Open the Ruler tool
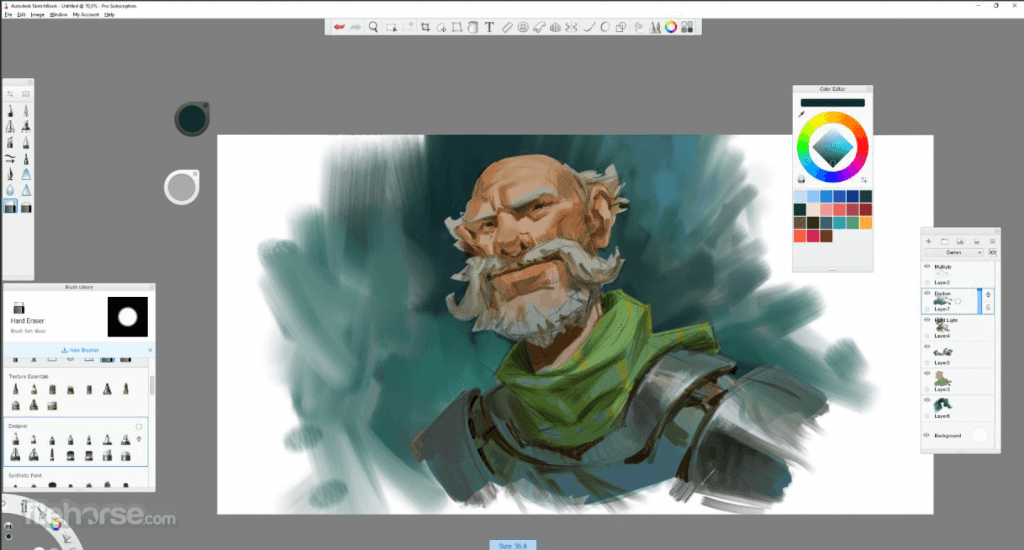The image size is (1024, 550). [x=506, y=27]
